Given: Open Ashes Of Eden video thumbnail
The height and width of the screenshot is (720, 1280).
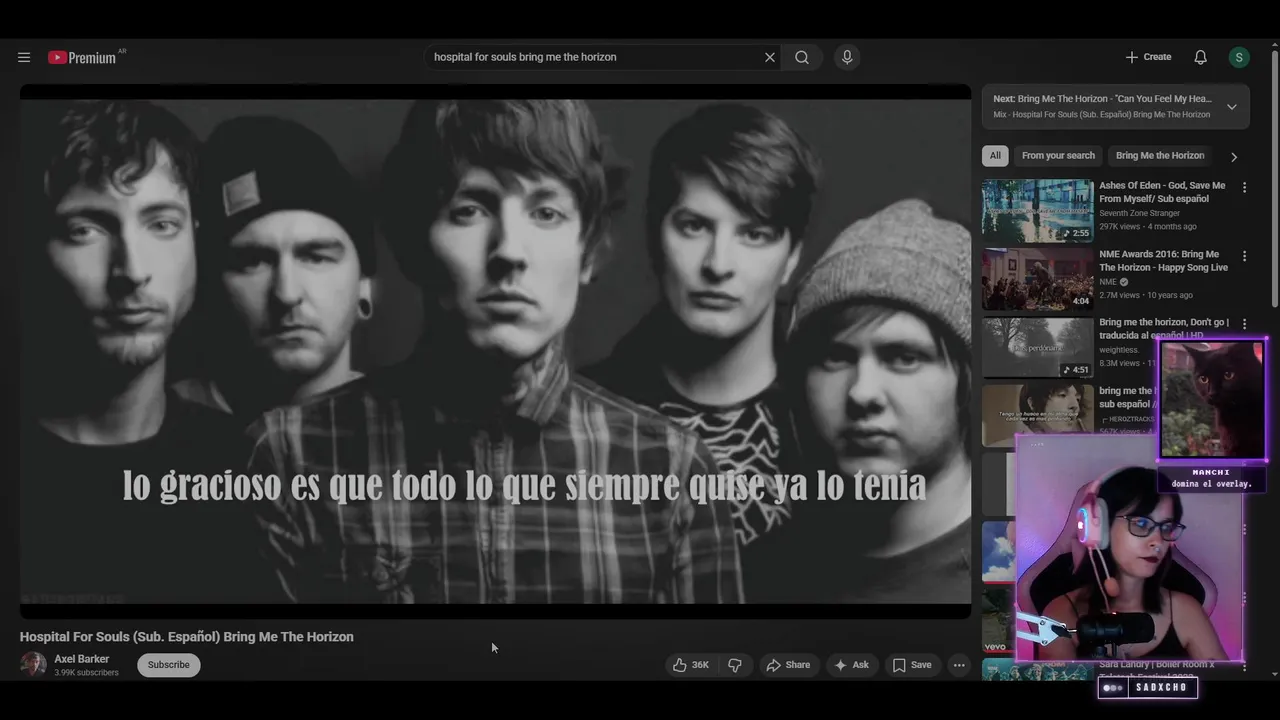Looking at the screenshot, I should [1038, 210].
